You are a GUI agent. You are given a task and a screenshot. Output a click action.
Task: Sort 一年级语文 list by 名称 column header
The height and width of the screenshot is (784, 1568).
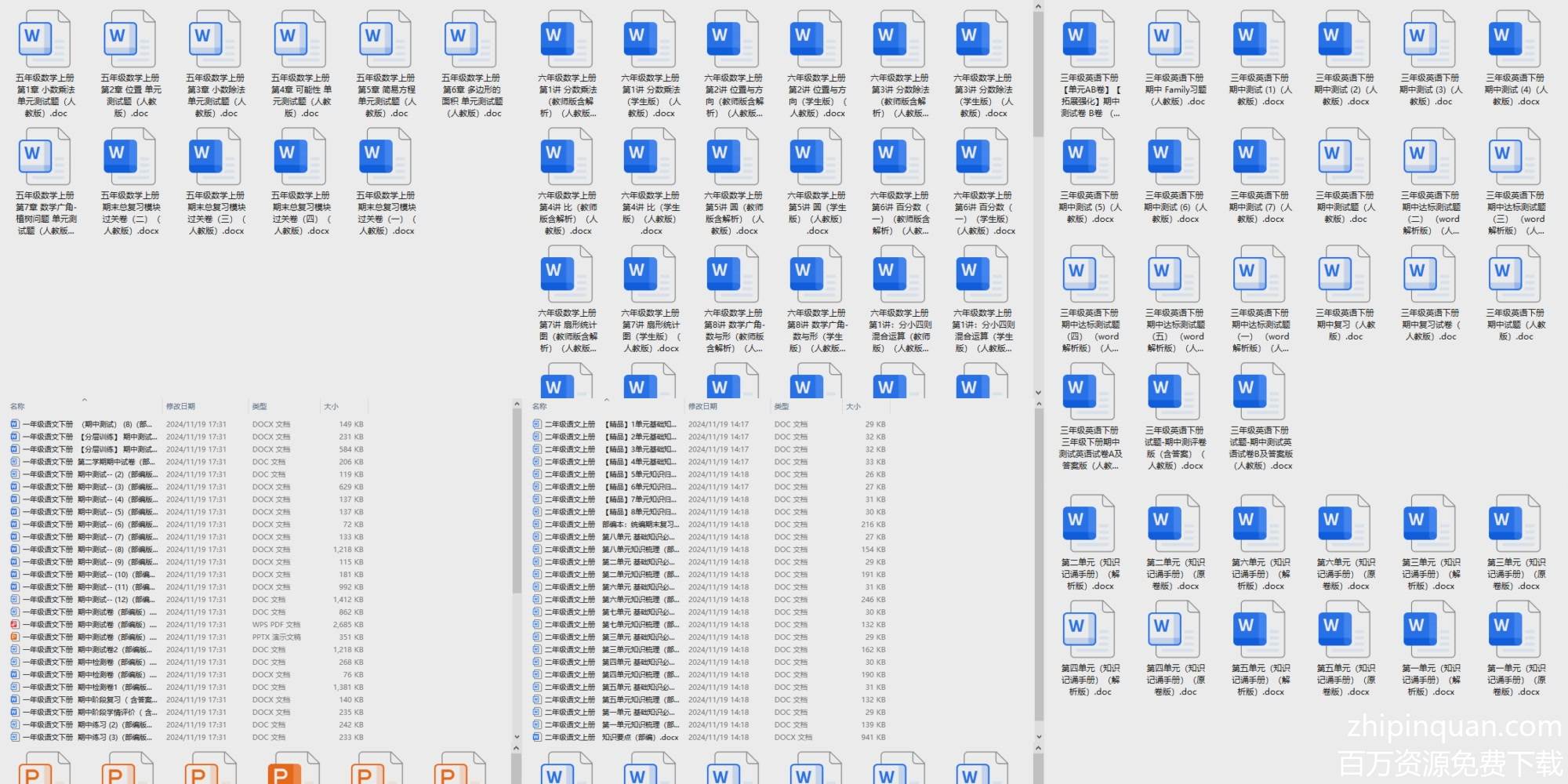pos(17,406)
